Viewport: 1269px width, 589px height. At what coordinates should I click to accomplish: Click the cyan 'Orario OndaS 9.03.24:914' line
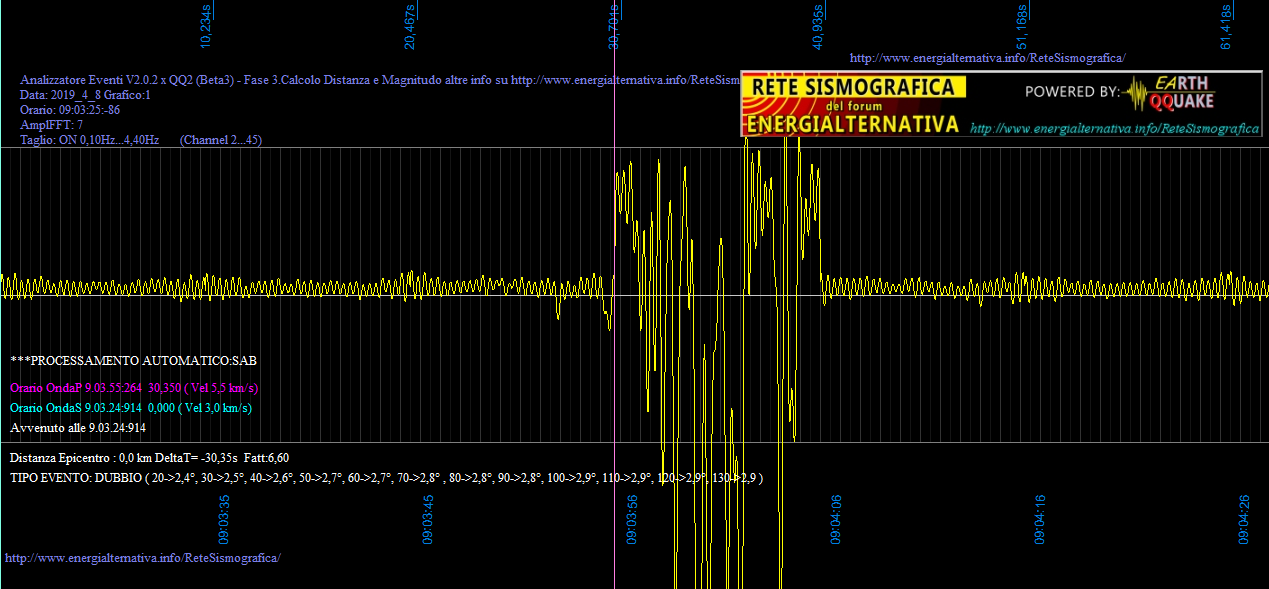[131, 408]
